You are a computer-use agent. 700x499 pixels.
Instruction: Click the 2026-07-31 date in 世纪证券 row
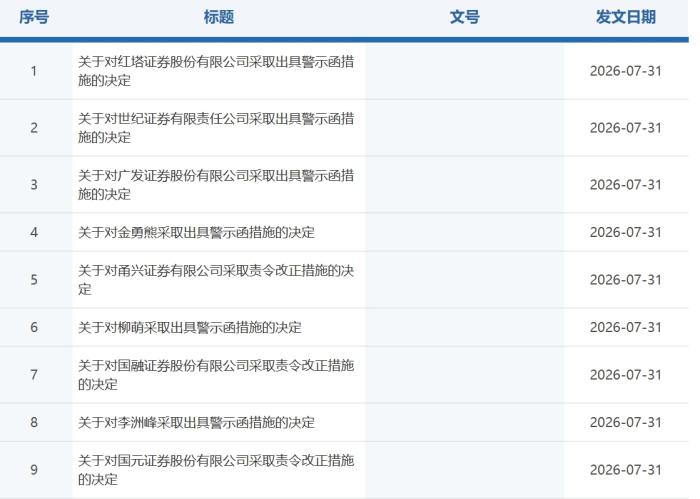625,128
